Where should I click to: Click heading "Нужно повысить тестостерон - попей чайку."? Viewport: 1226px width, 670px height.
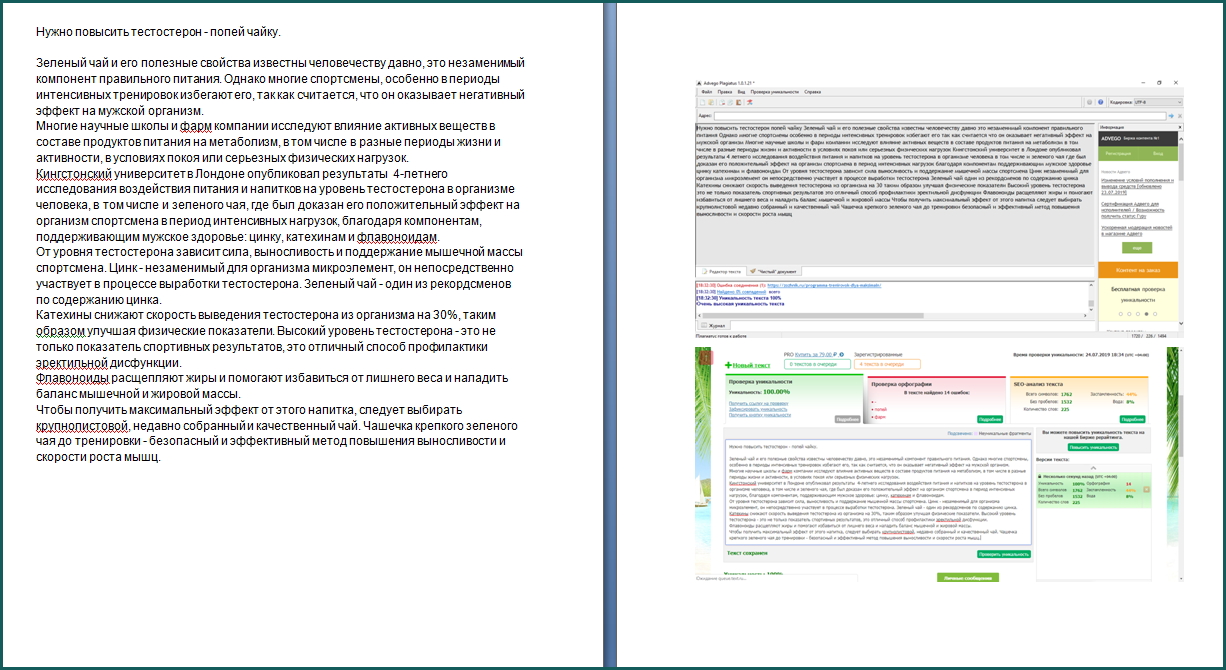pyautogui.click(x=158, y=32)
